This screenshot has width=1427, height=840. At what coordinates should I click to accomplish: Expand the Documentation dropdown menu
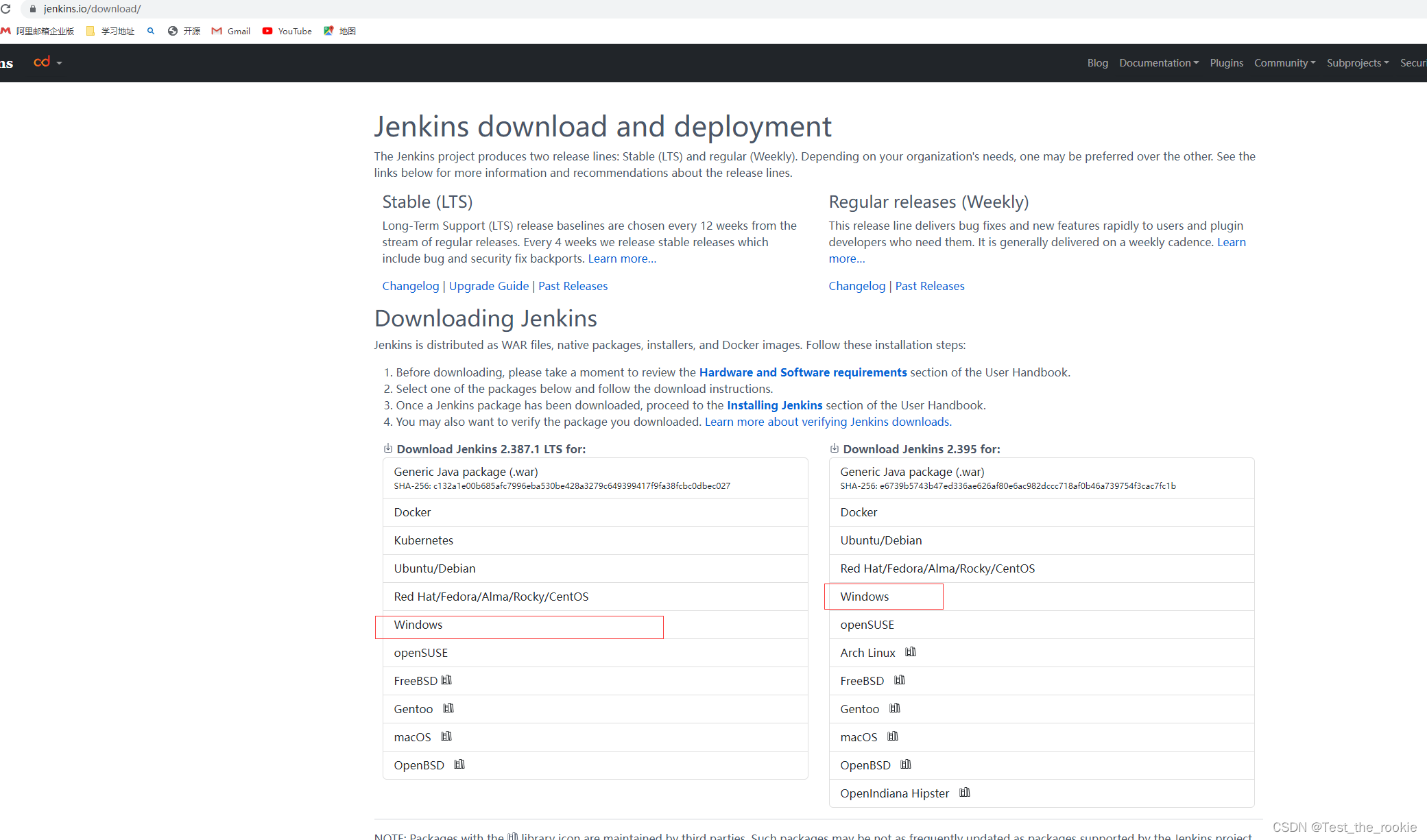coord(1159,62)
